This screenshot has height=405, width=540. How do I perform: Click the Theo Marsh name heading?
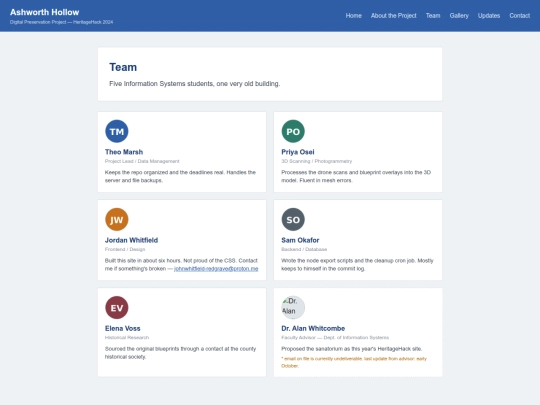124,152
